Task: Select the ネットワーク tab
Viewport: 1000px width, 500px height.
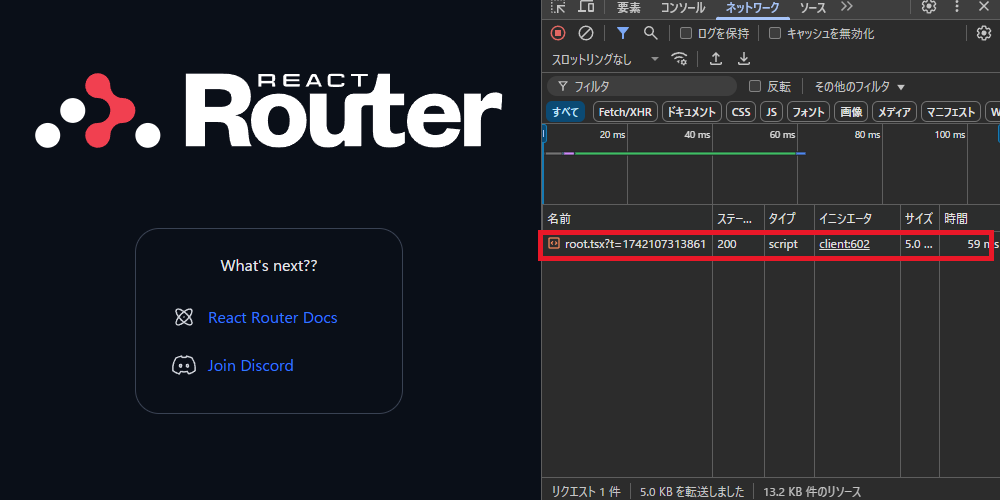Action: 753,8
